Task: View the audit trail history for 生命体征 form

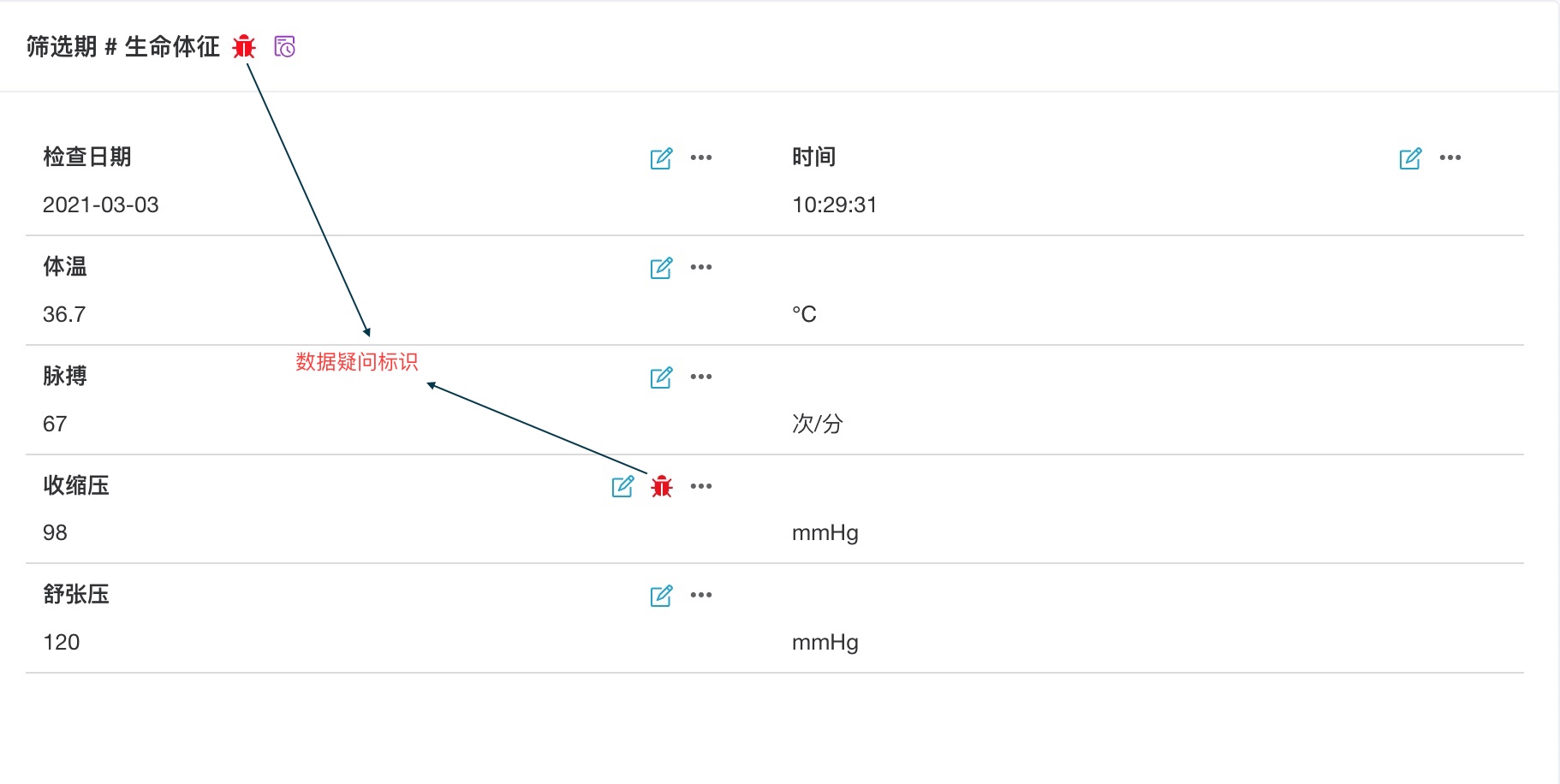Action: [x=285, y=48]
